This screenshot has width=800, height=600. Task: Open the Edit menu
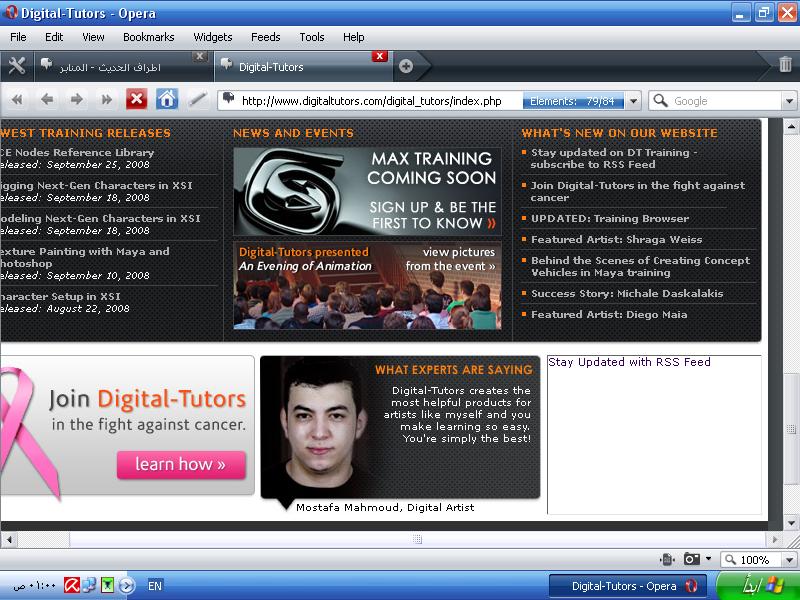[54, 37]
